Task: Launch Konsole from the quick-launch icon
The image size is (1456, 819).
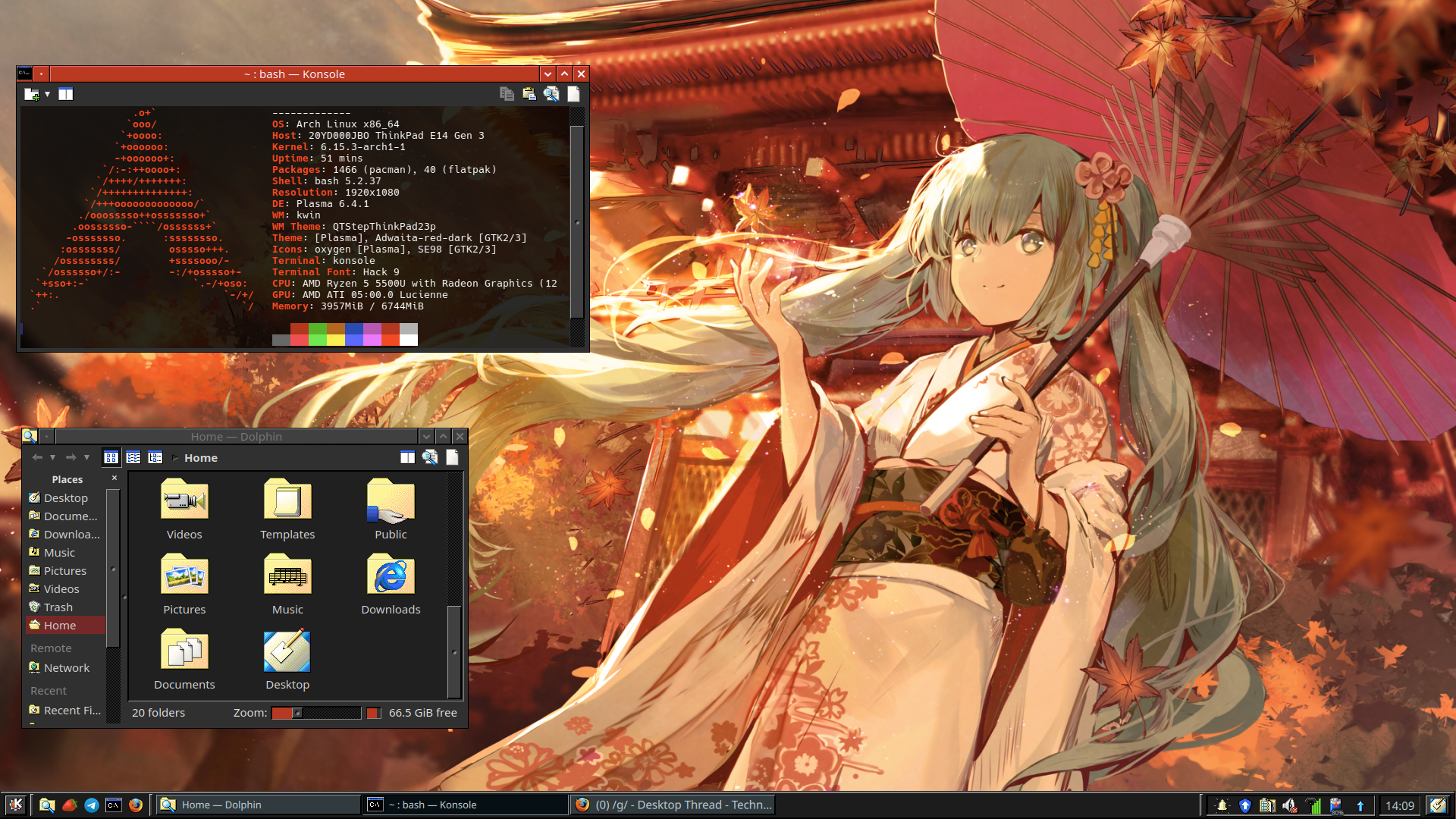Action: pyautogui.click(x=114, y=805)
